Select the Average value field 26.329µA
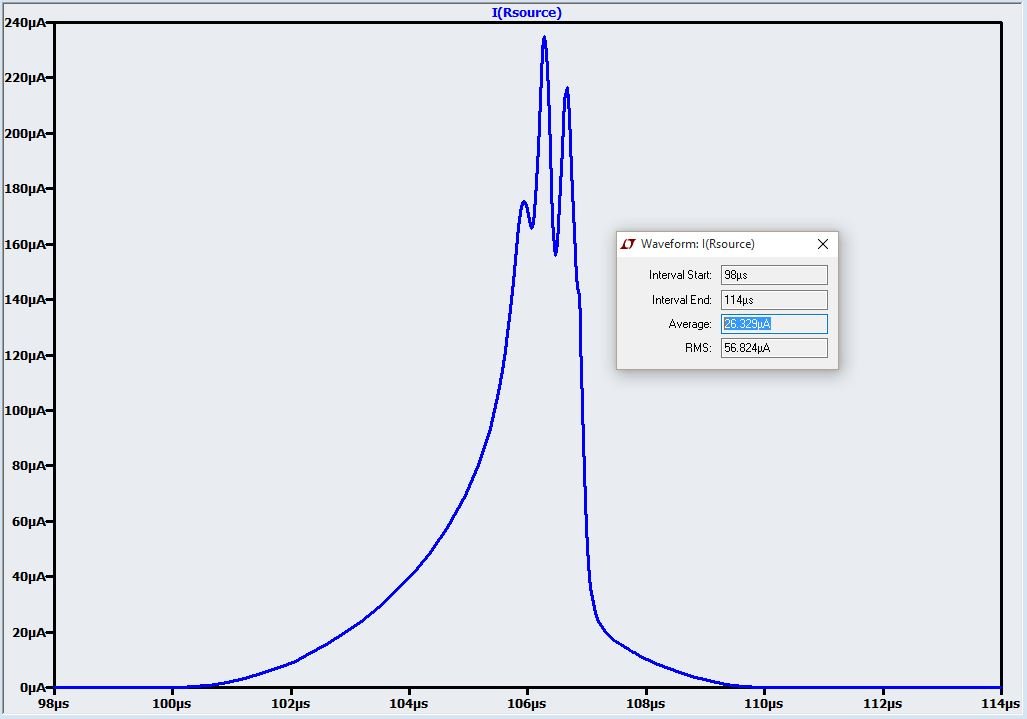This screenshot has height=719, width=1027. (x=773, y=324)
